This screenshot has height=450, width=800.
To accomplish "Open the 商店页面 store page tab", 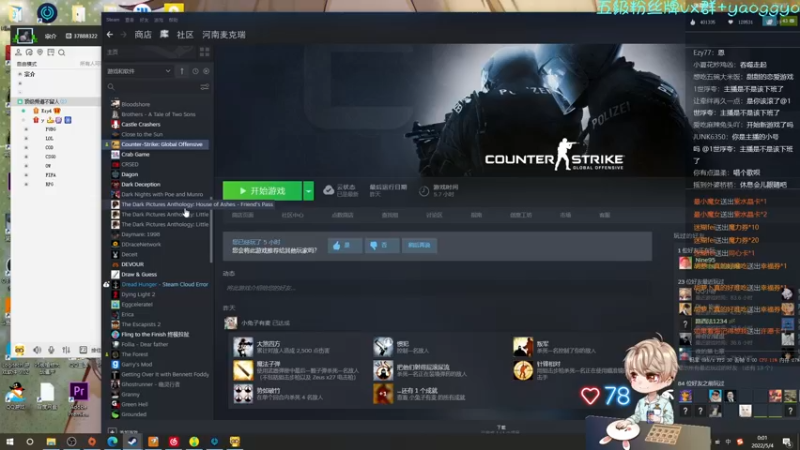I will click(x=242, y=215).
